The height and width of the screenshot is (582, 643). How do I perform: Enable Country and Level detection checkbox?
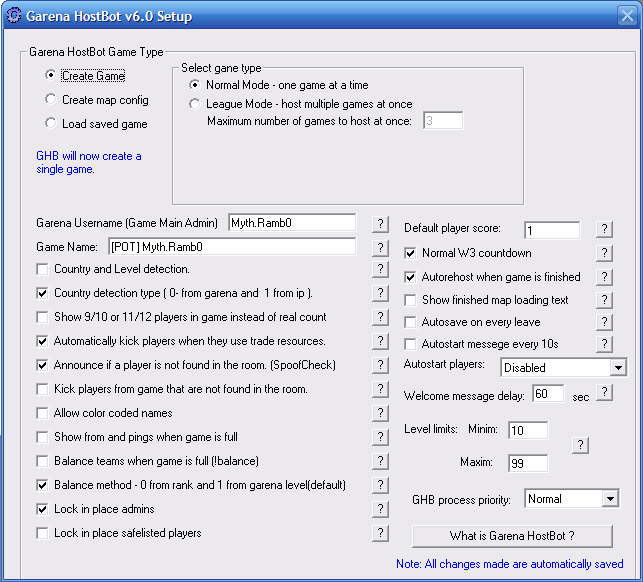pos(42,269)
